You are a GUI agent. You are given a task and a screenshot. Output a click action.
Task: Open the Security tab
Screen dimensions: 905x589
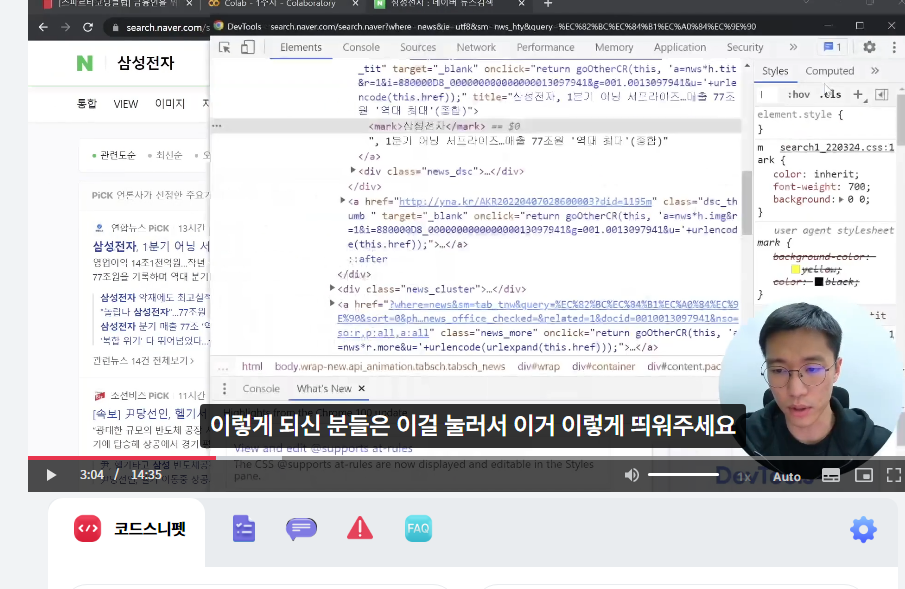pyautogui.click(x=745, y=47)
